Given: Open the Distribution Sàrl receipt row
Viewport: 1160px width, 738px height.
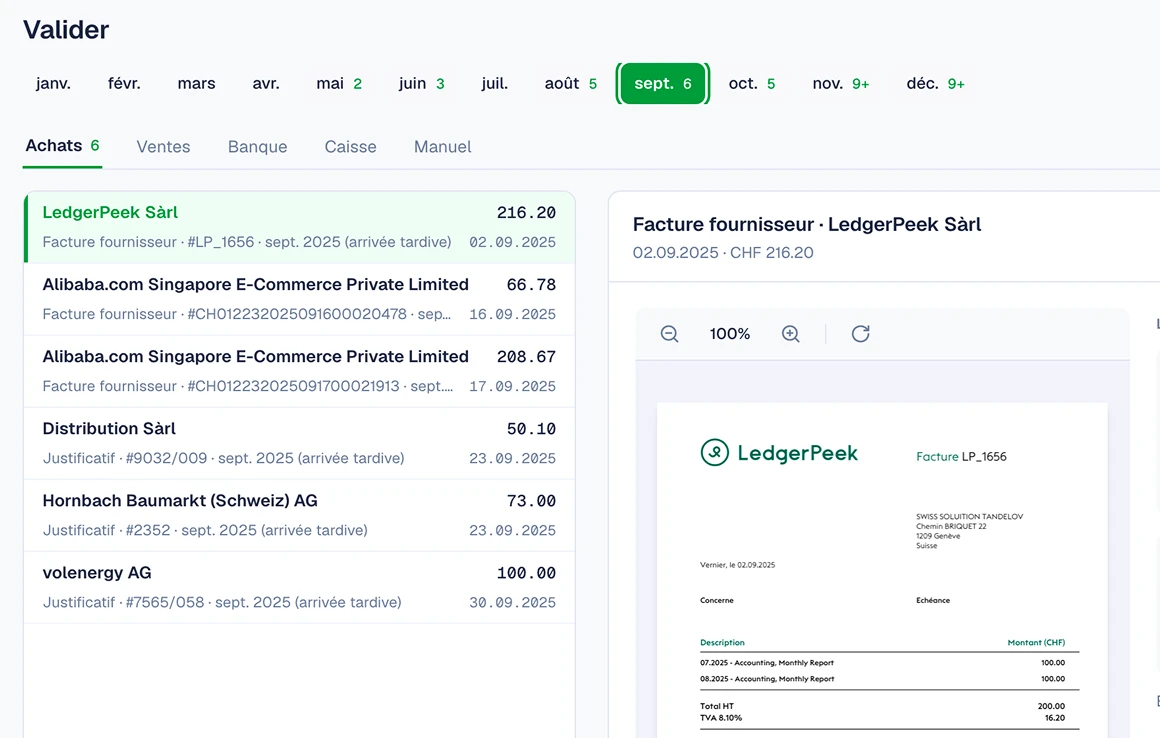Looking at the screenshot, I should [299, 443].
